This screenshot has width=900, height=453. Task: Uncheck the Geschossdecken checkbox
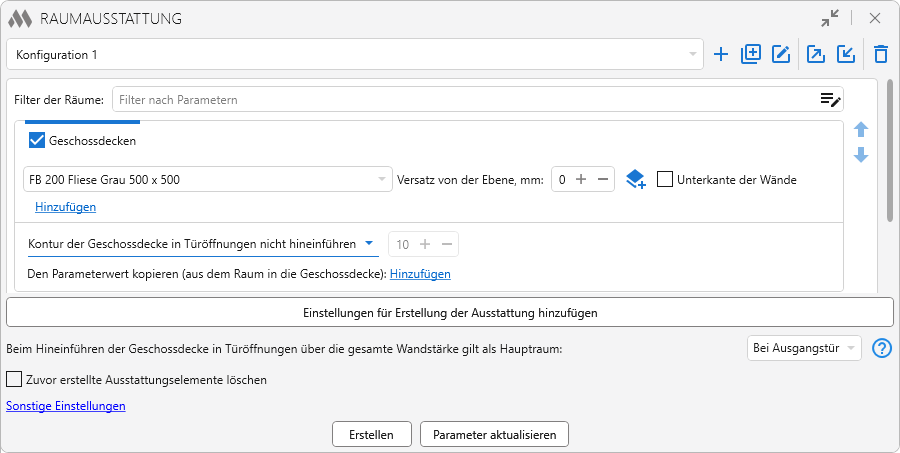point(37,141)
